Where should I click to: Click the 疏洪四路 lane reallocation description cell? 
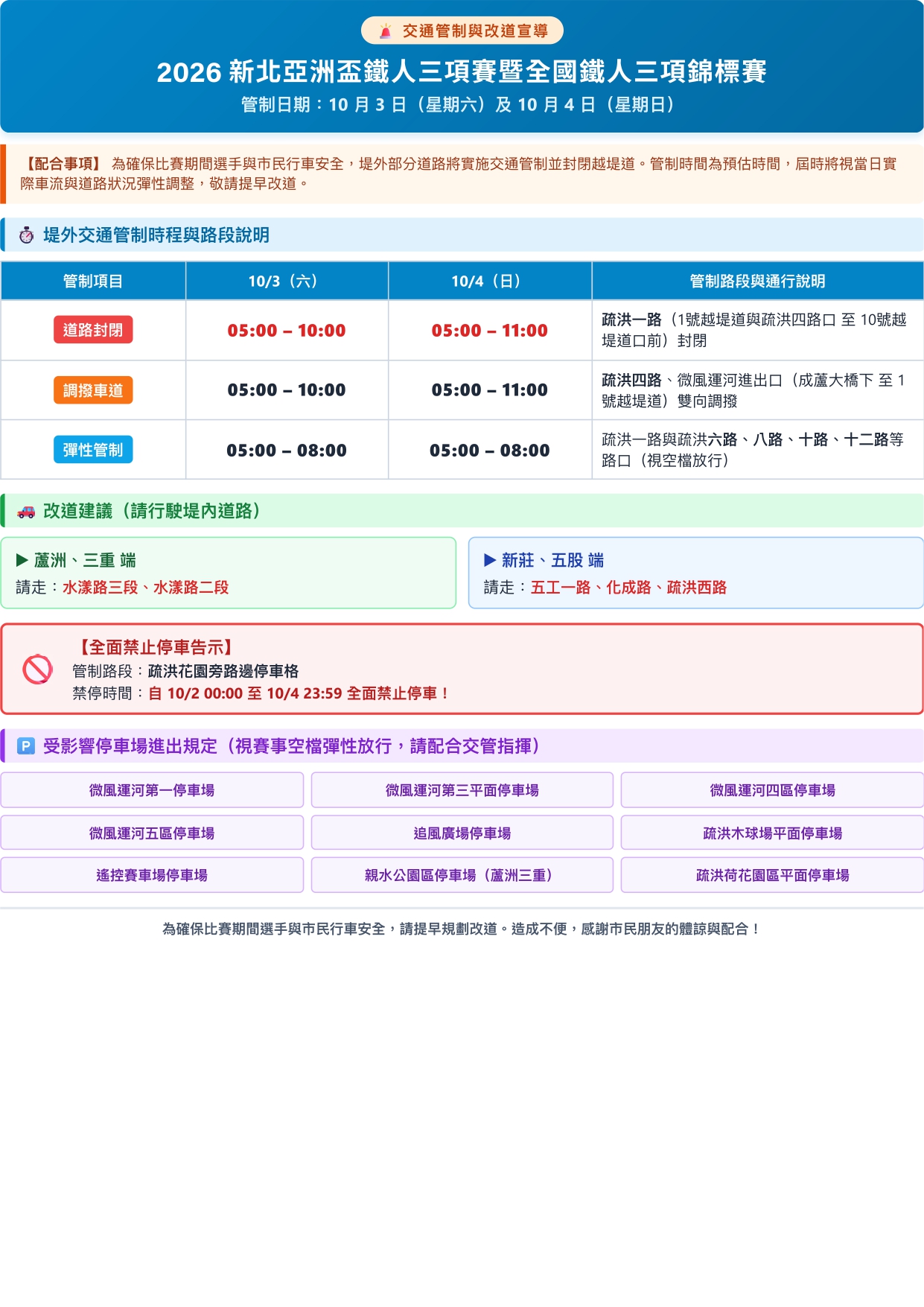coord(757,390)
